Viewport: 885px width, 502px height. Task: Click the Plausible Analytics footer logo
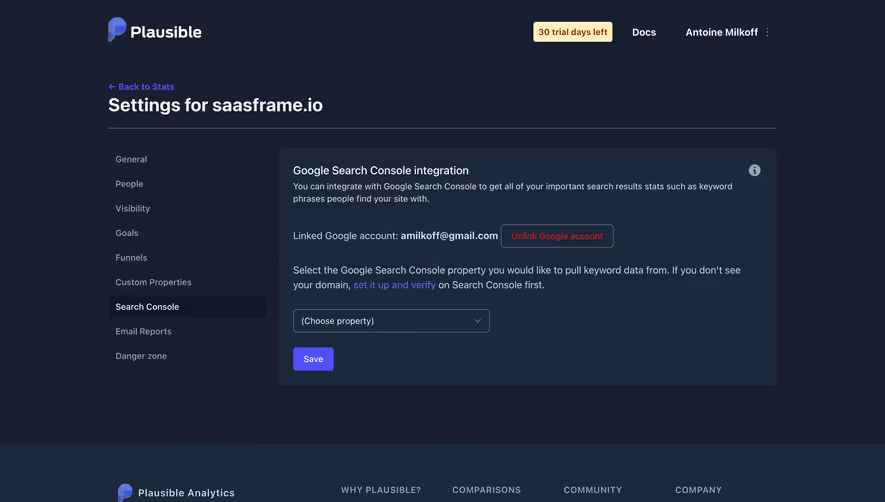[176, 492]
